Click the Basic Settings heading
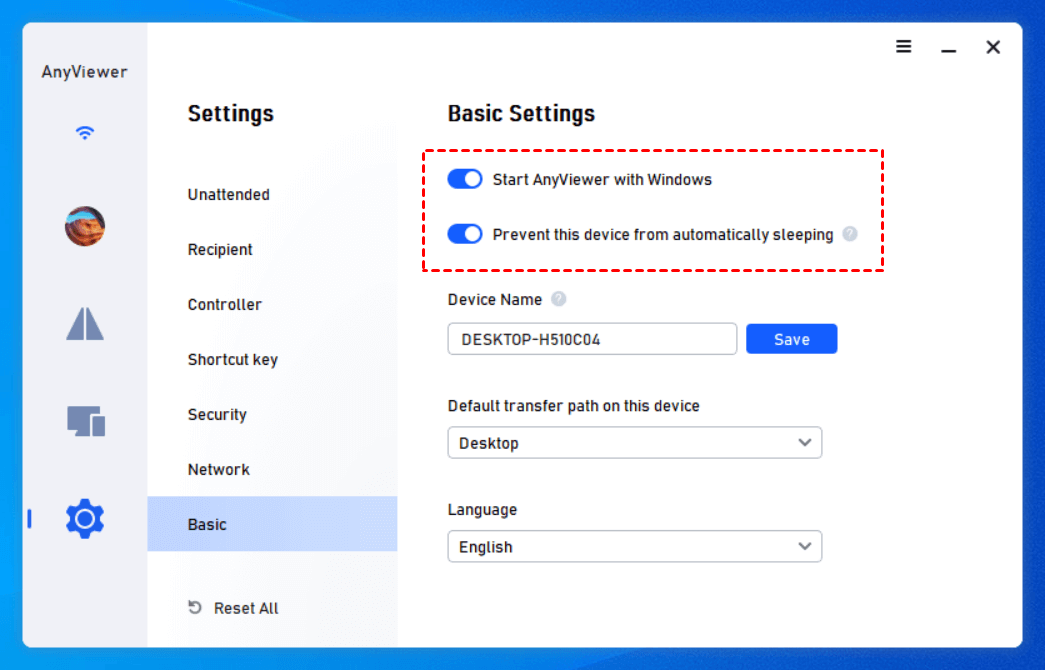 521,113
